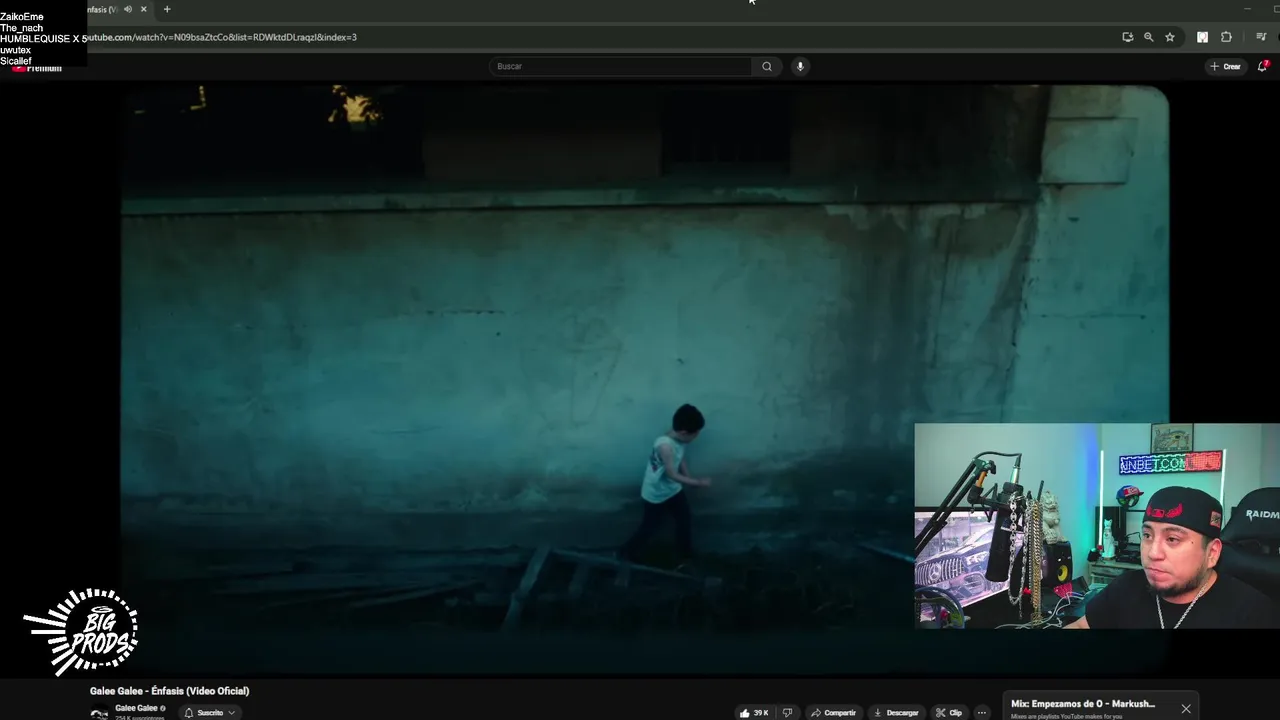Bookmark this page with the star icon
1280x720 pixels.
[1170, 37]
